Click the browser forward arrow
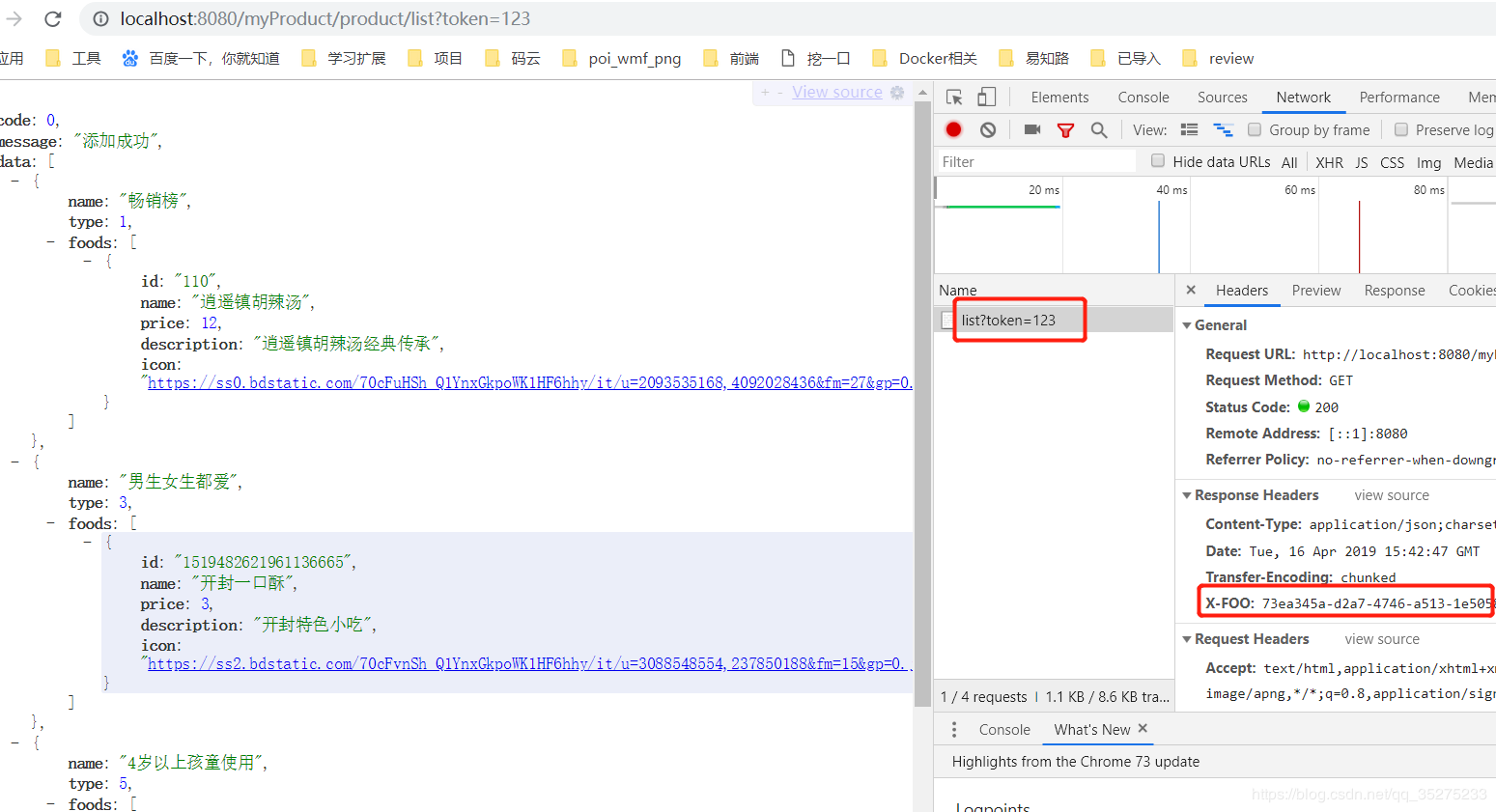 [x=14, y=18]
